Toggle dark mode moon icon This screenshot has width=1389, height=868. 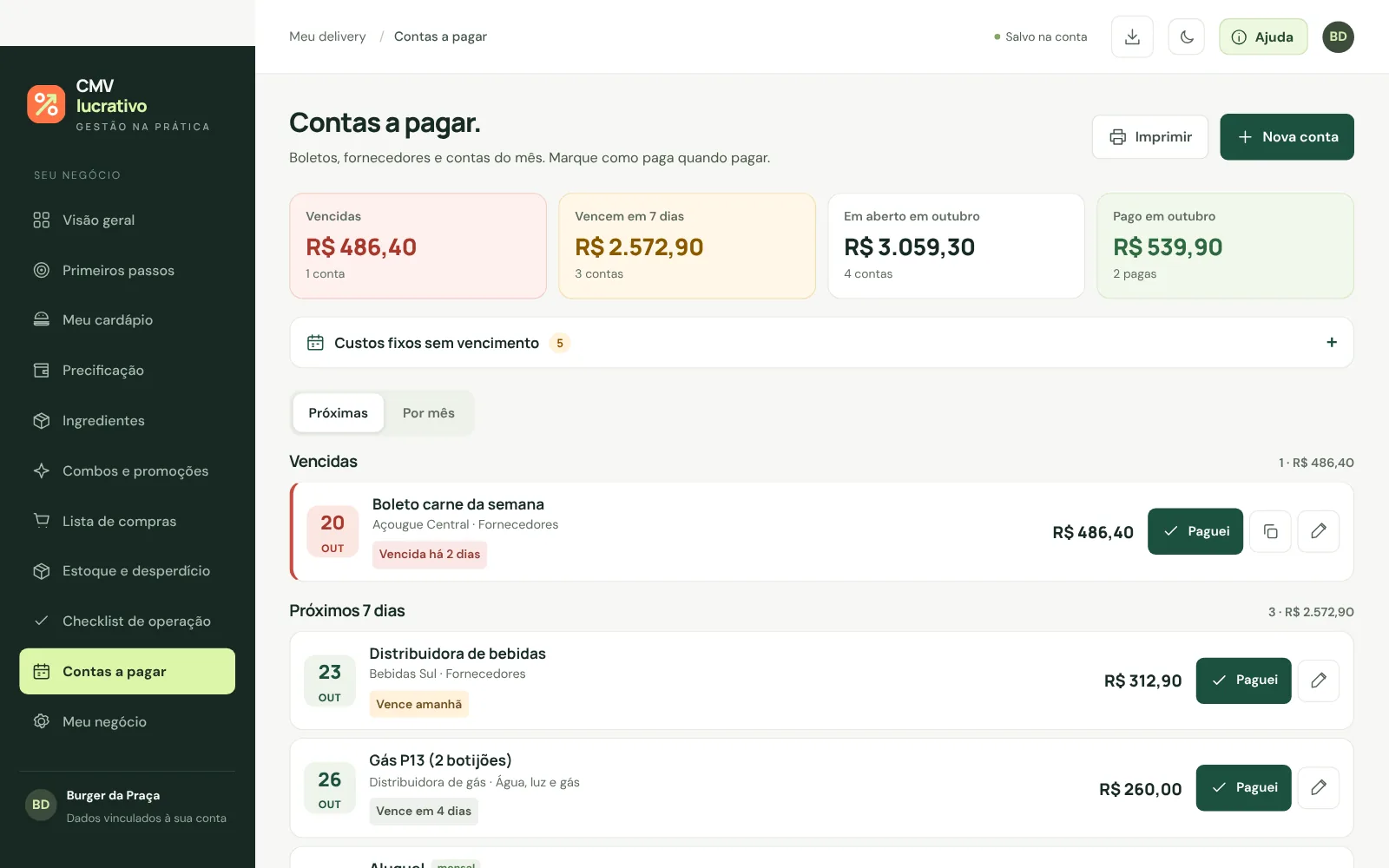[1187, 36]
